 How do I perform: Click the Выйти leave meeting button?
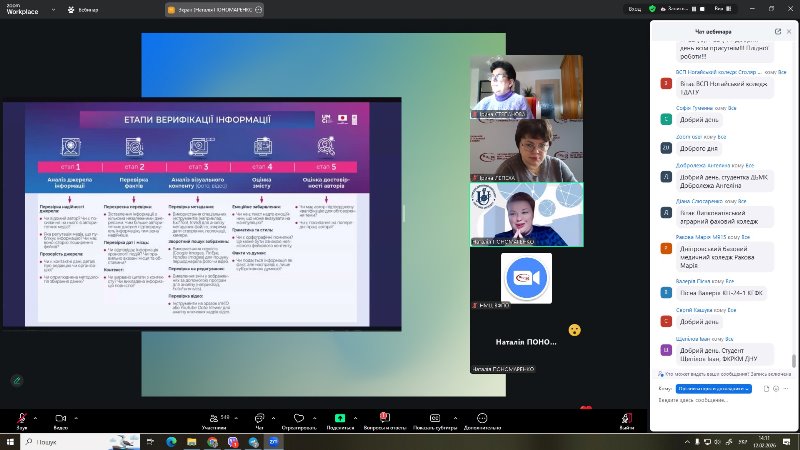pyautogui.click(x=626, y=418)
